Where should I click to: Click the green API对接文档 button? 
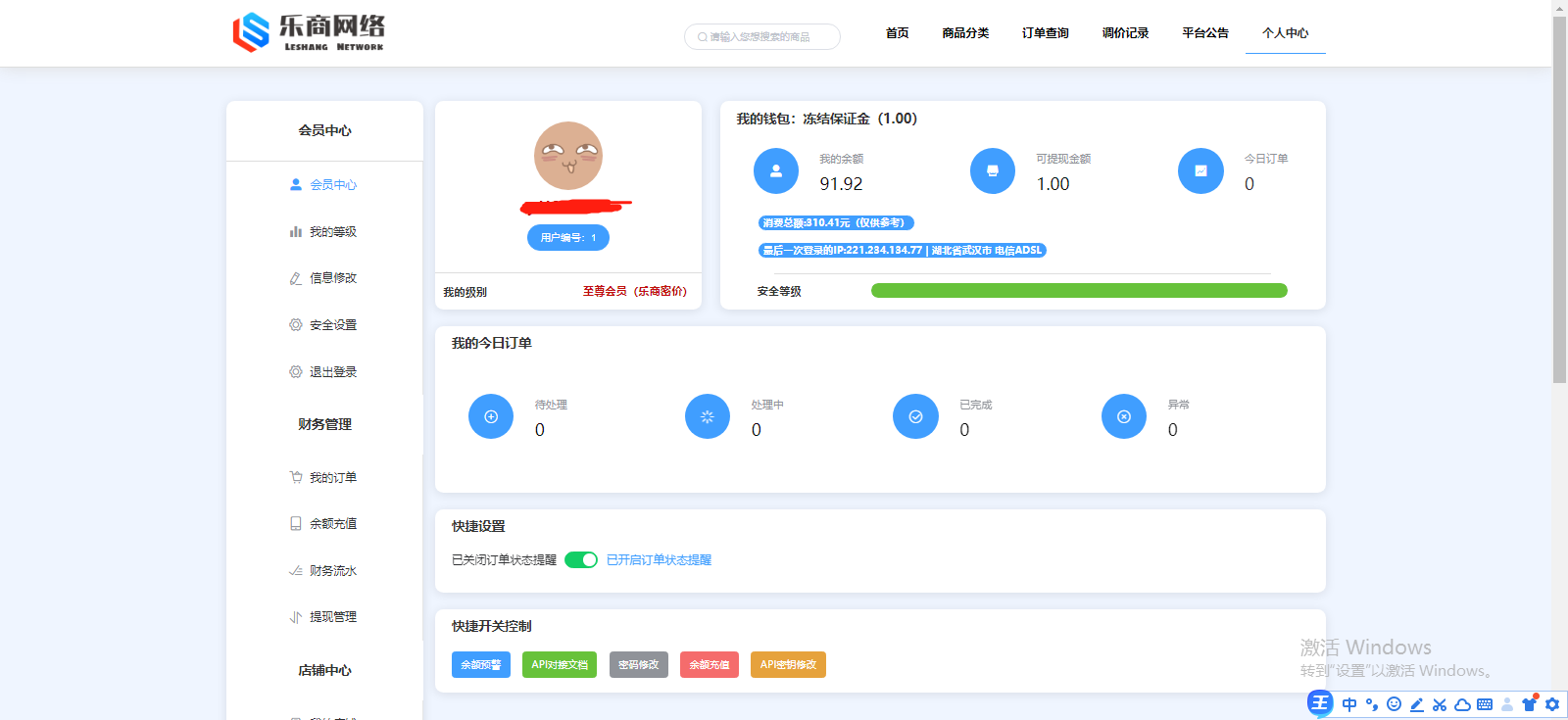[560, 665]
